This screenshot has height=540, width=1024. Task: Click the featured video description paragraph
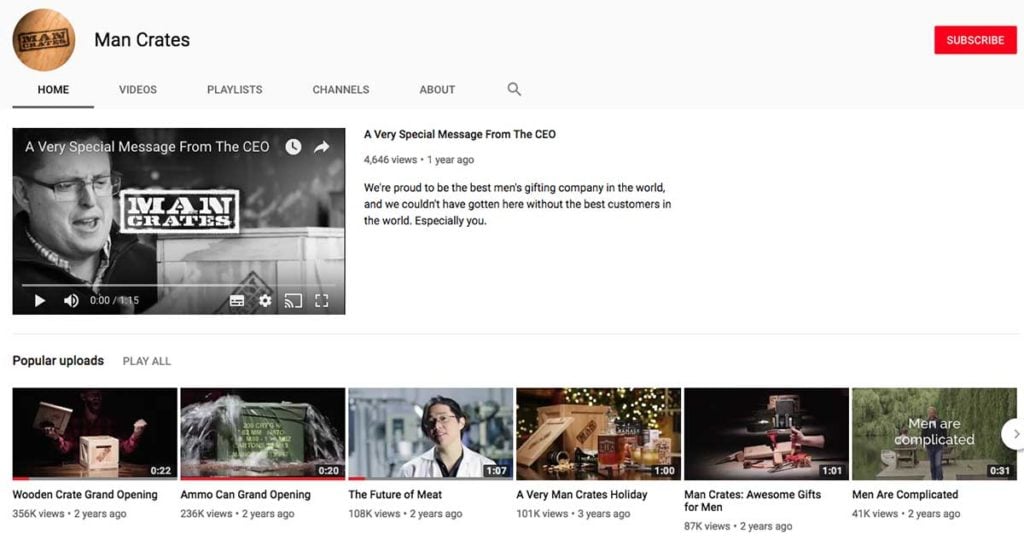click(x=517, y=204)
